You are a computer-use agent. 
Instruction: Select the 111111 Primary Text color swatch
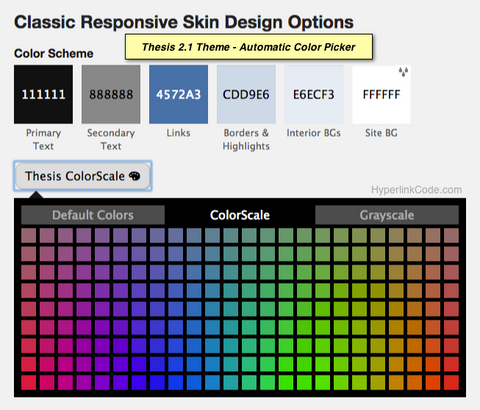43,94
